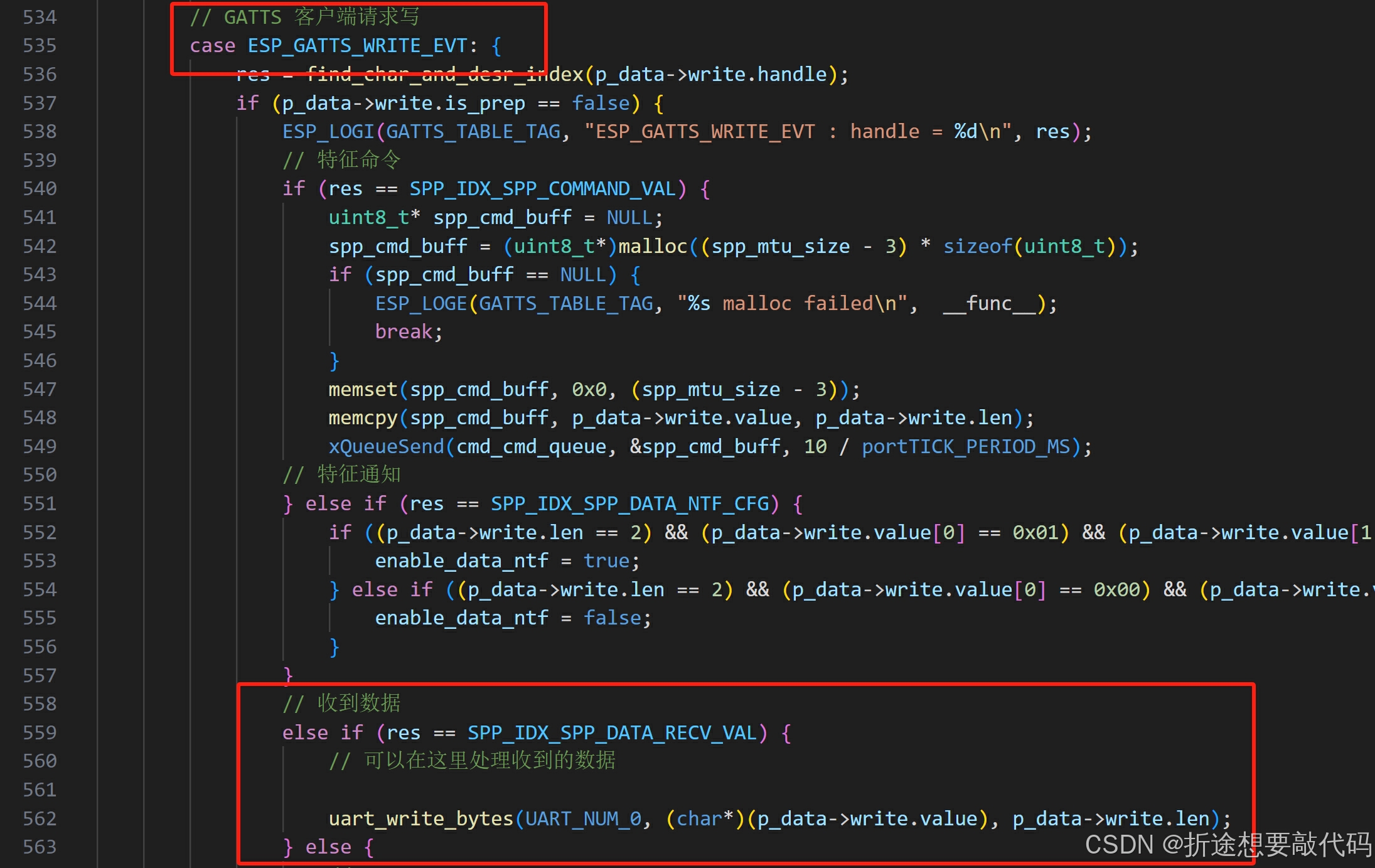Click line number 535 in the gutter
The width and height of the screenshot is (1375, 868).
(40, 45)
